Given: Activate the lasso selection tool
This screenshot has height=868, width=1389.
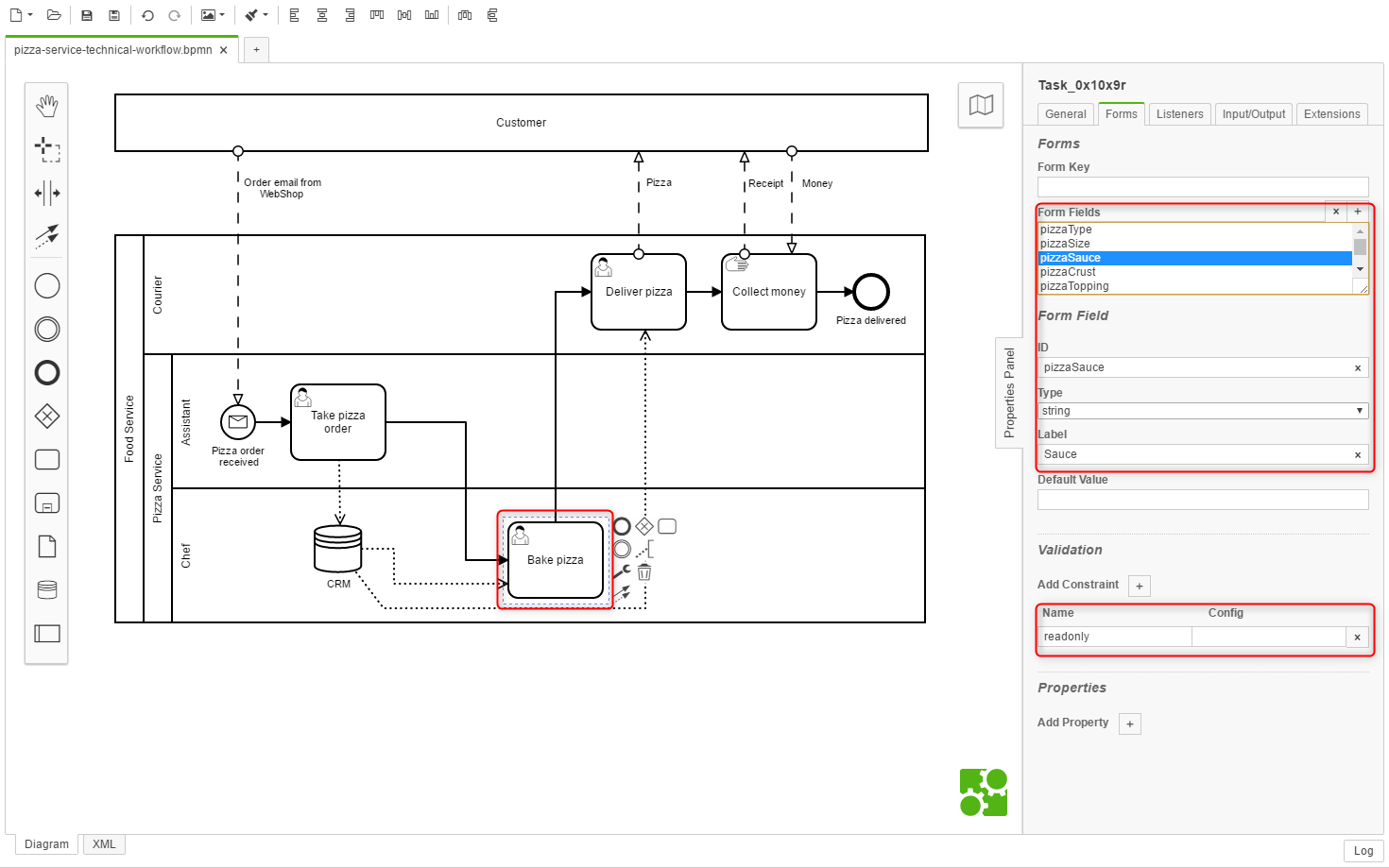Looking at the screenshot, I should (46, 149).
